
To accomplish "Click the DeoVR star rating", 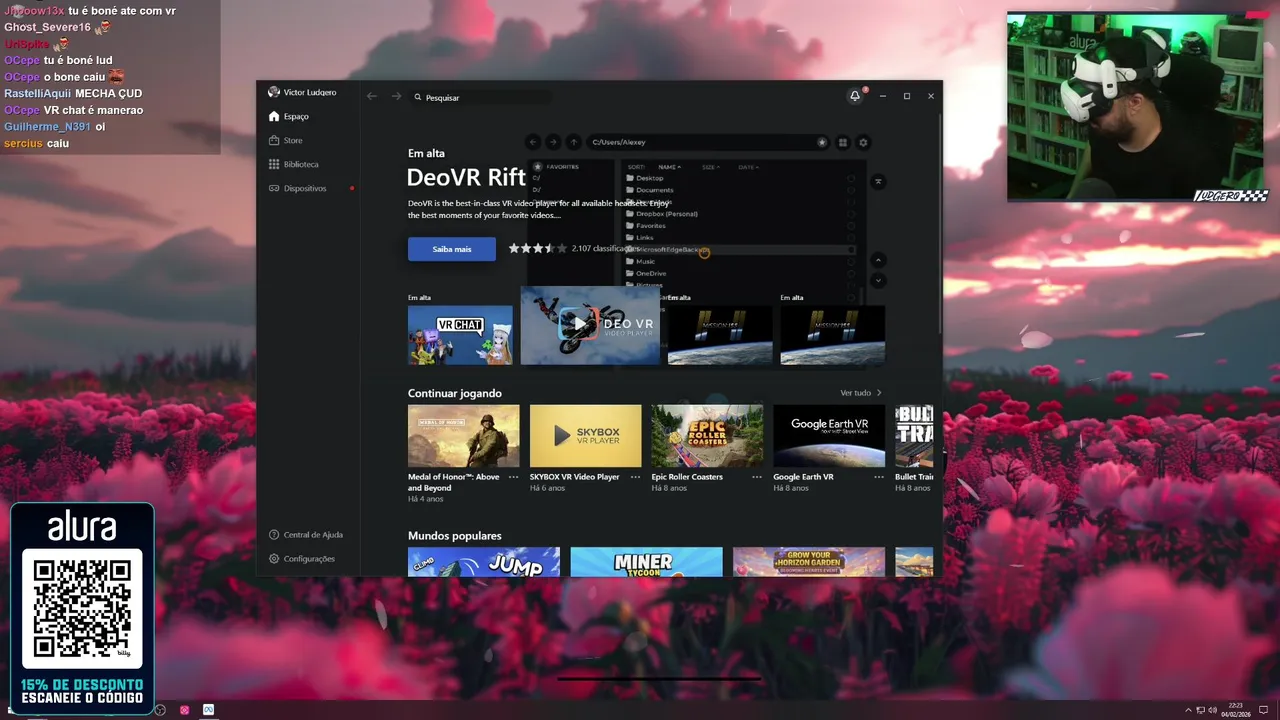I will (x=537, y=248).
